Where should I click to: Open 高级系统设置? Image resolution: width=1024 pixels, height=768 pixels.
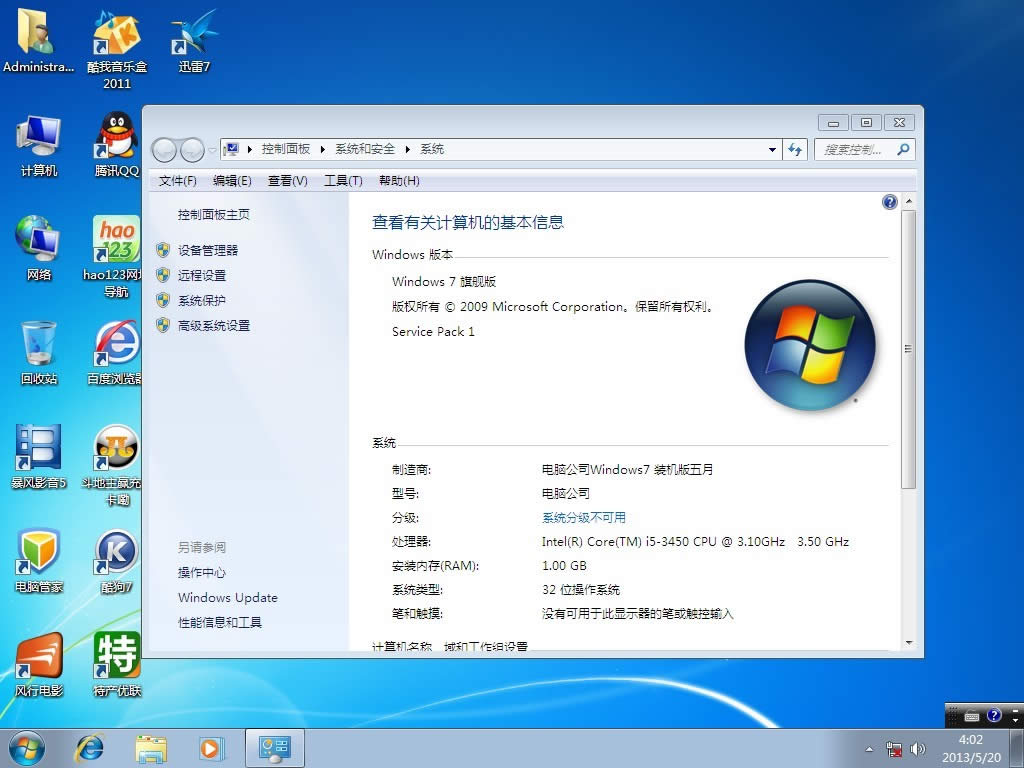[x=213, y=325]
